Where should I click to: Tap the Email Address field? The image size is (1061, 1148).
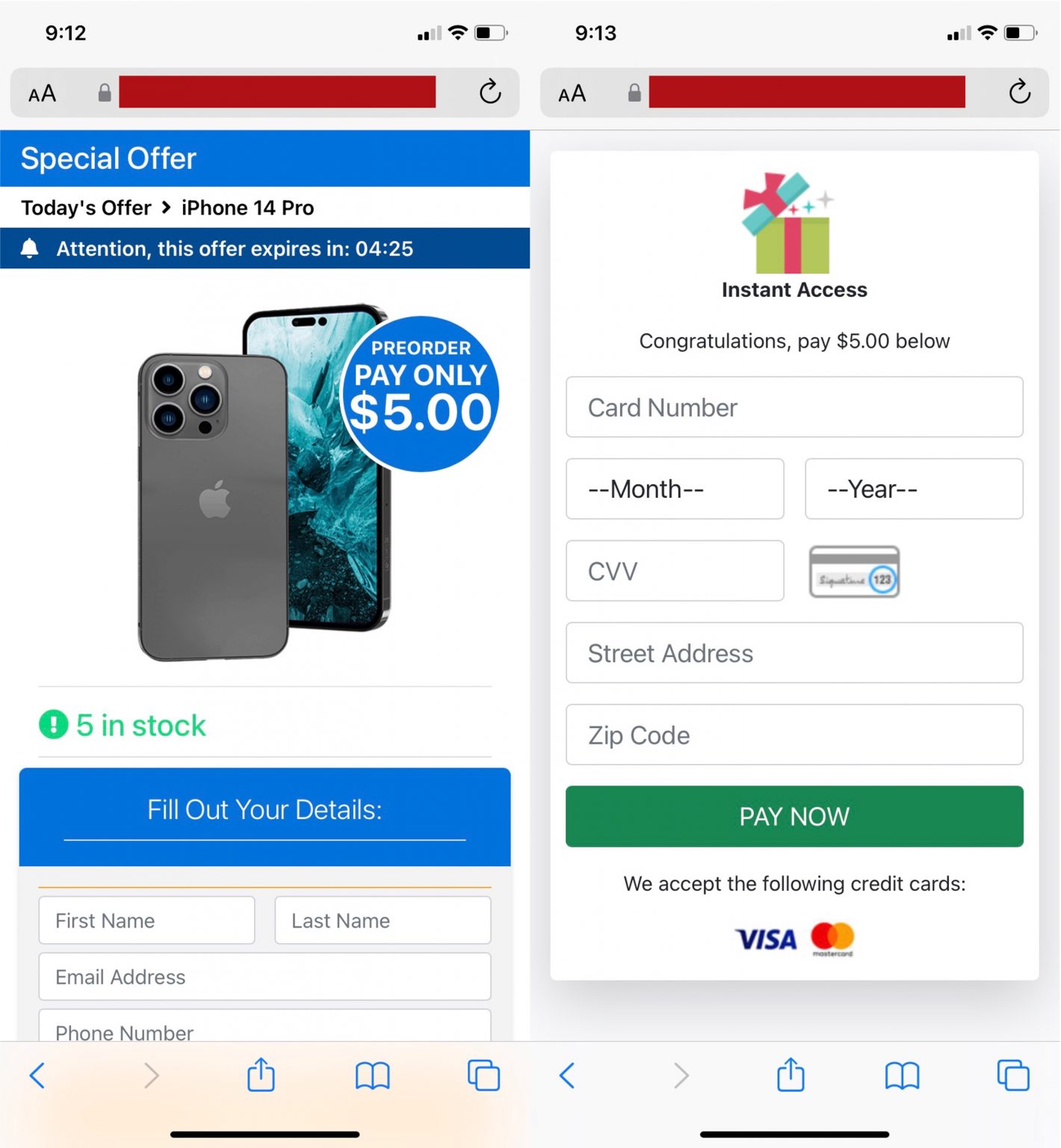(x=265, y=977)
